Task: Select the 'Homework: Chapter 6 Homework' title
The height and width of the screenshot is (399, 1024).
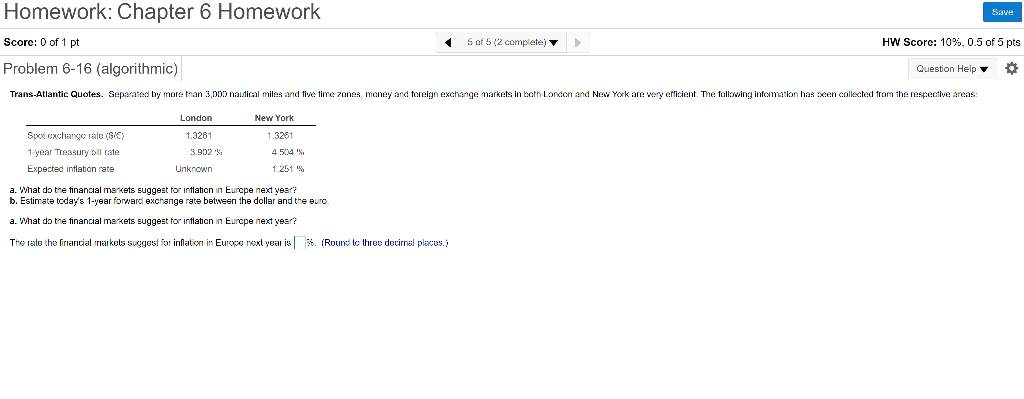Action: click(162, 12)
